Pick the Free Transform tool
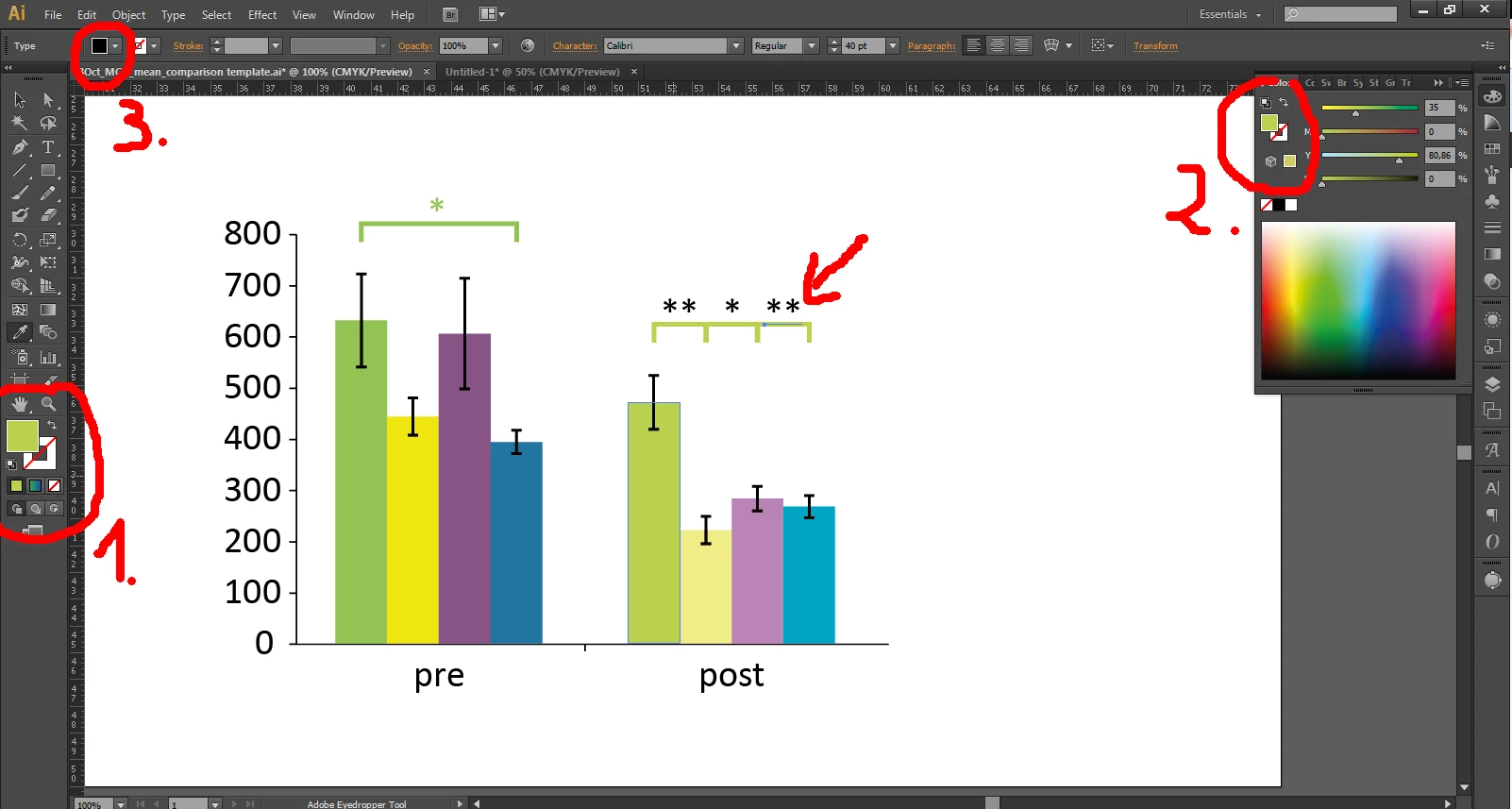The image size is (1512, 809). (x=48, y=262)
